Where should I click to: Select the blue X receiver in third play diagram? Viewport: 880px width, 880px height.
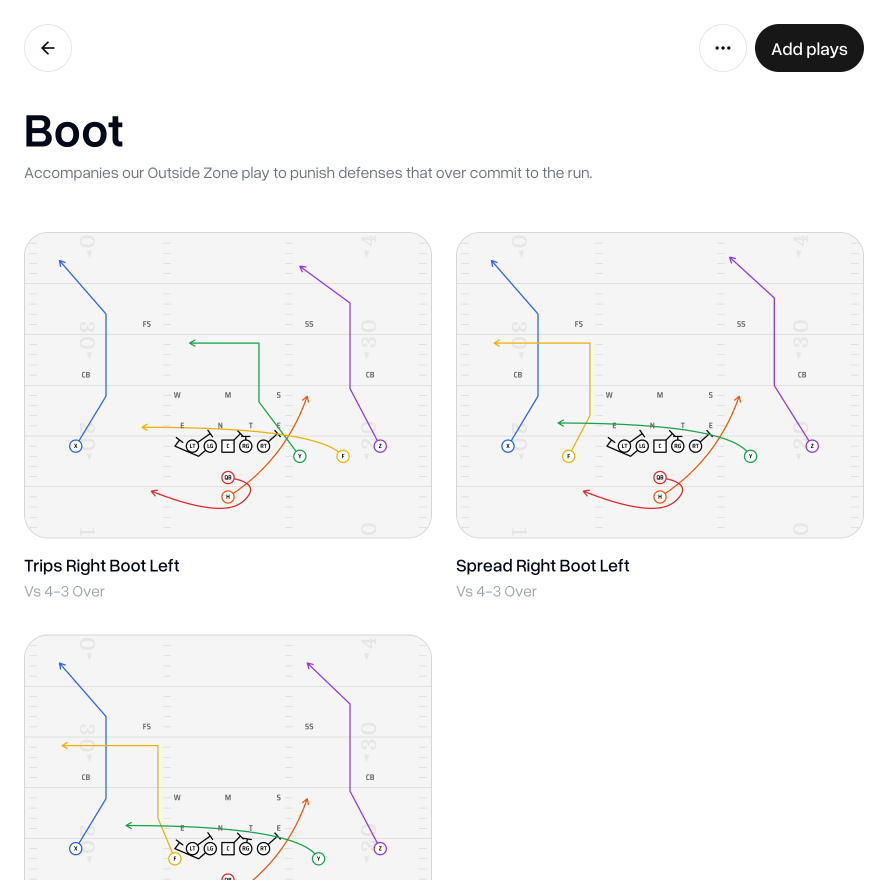coord(75,848)
